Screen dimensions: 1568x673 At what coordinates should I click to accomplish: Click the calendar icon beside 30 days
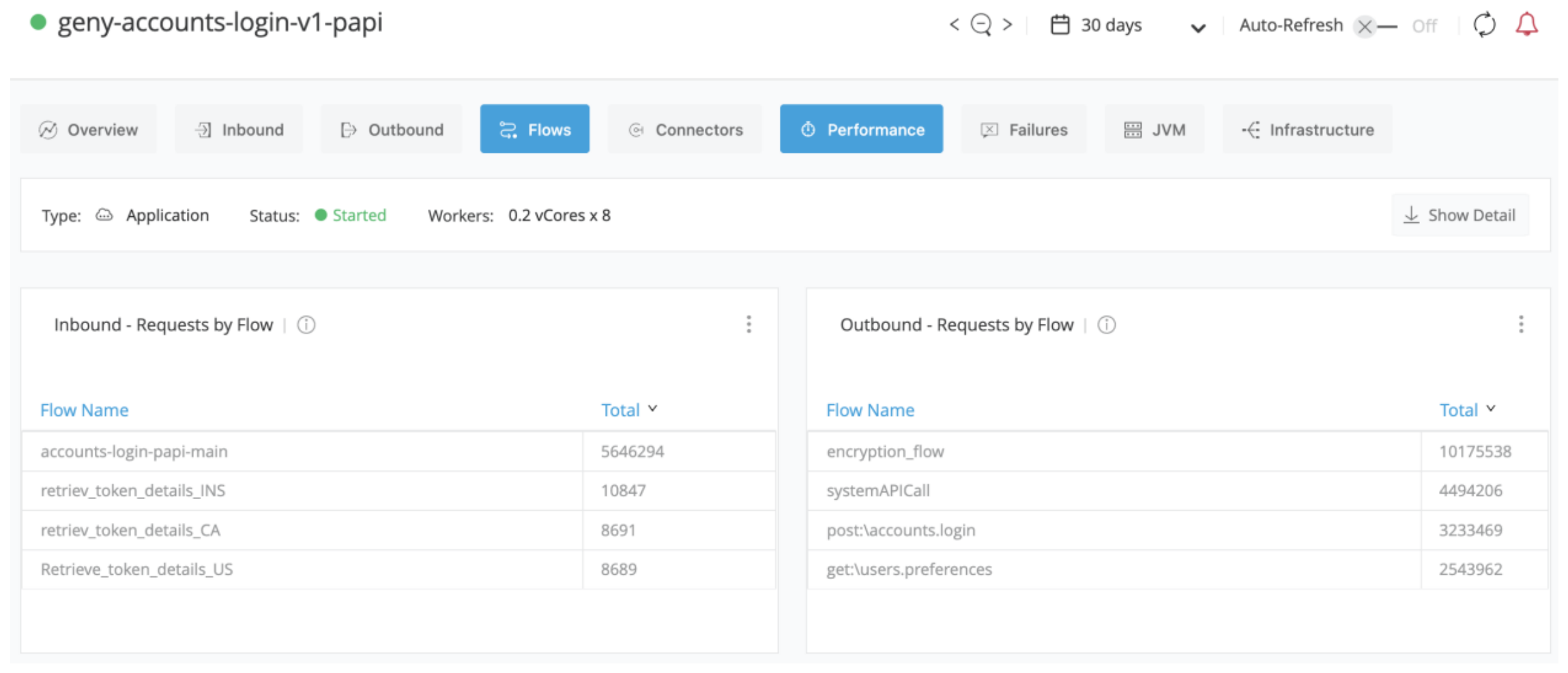[1060, 25]
